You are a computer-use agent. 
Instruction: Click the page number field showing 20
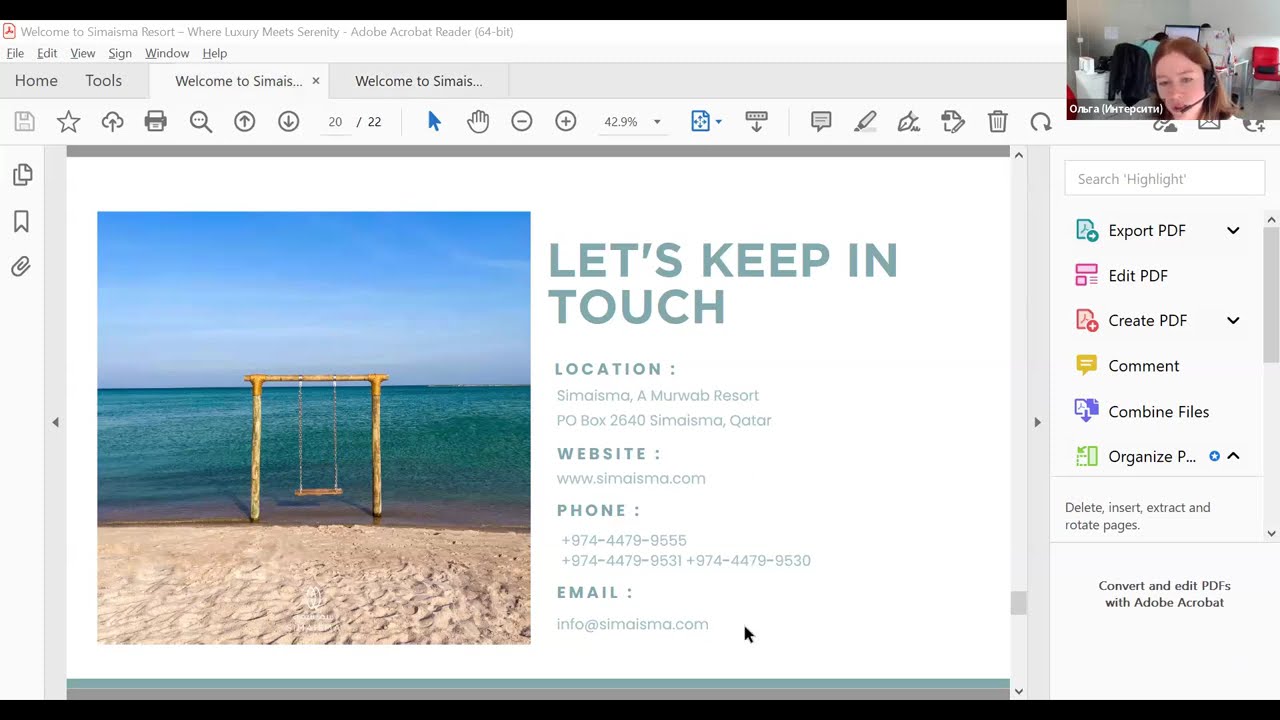[335, 122]
